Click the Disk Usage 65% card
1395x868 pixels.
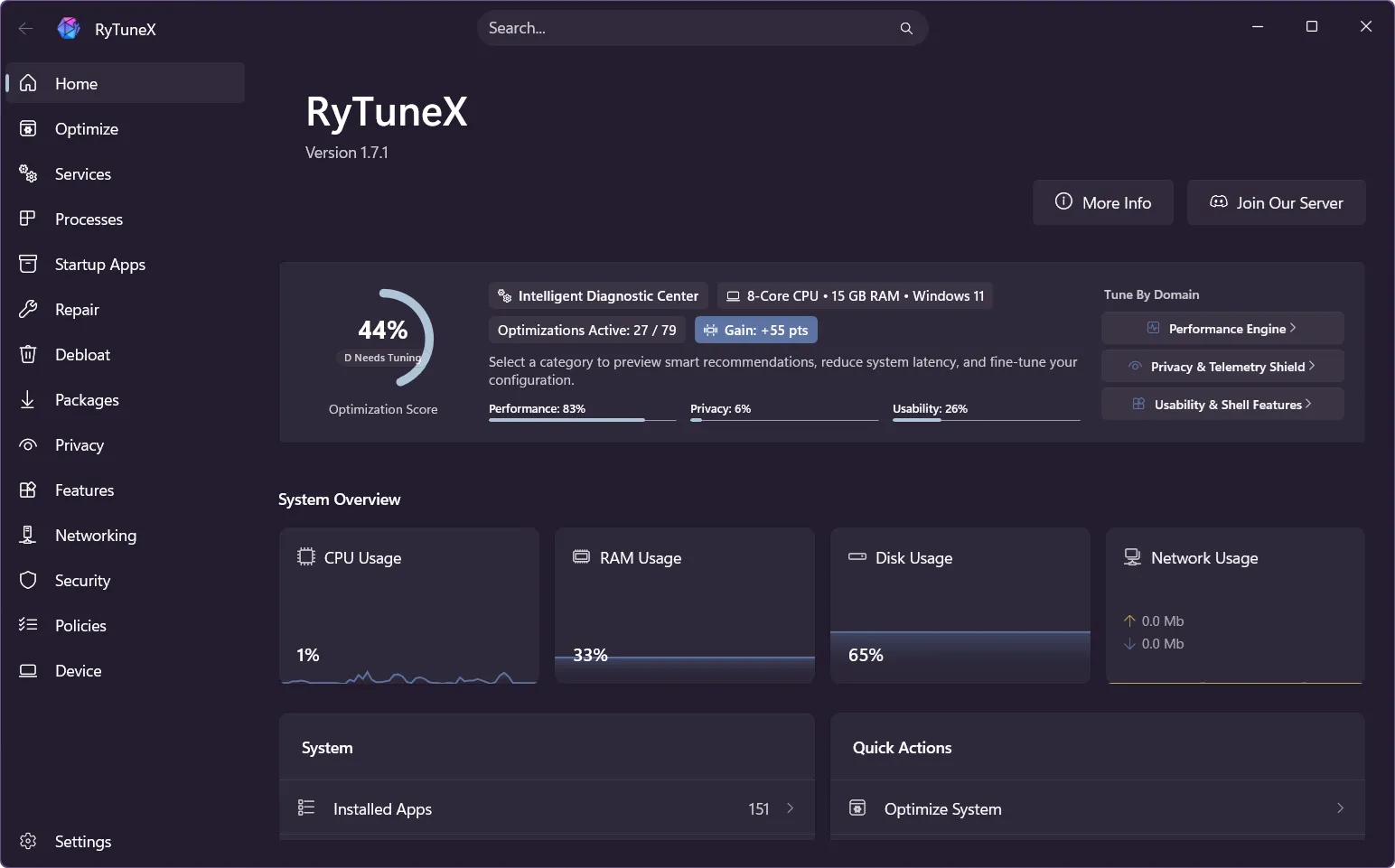pyautogui.click(x=960, y=605)
